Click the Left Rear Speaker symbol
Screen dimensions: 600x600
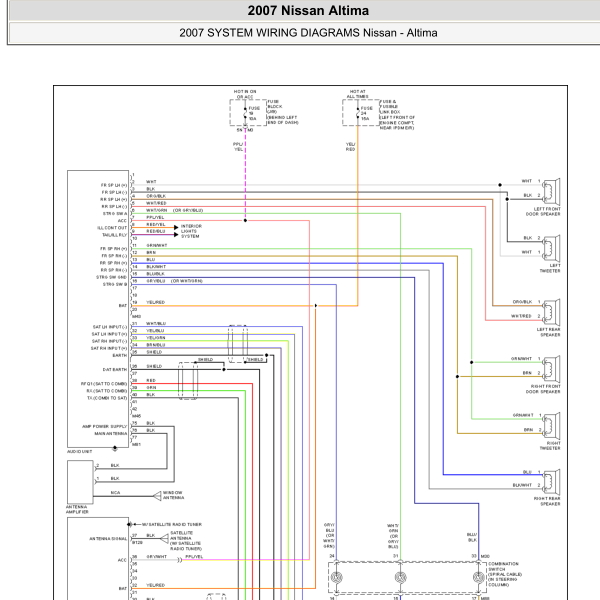[x=551, y=312]
